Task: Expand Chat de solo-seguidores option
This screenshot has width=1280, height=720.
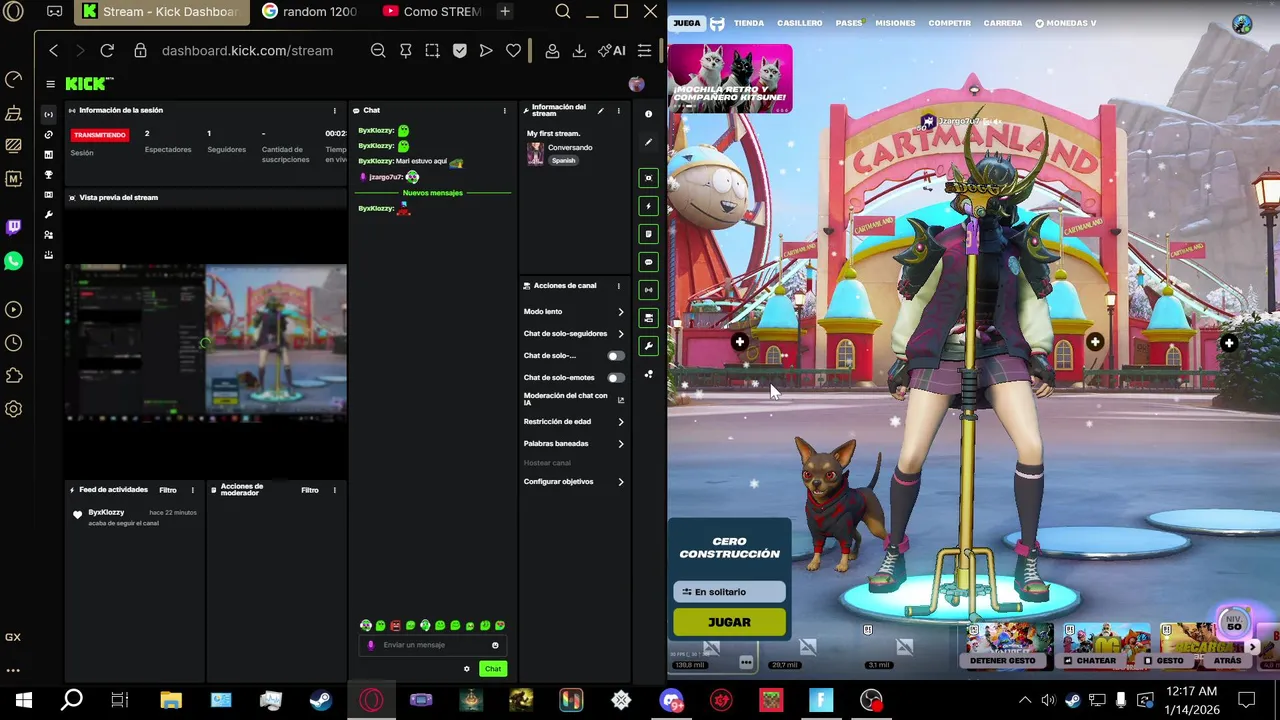Action: coord(574,334)
